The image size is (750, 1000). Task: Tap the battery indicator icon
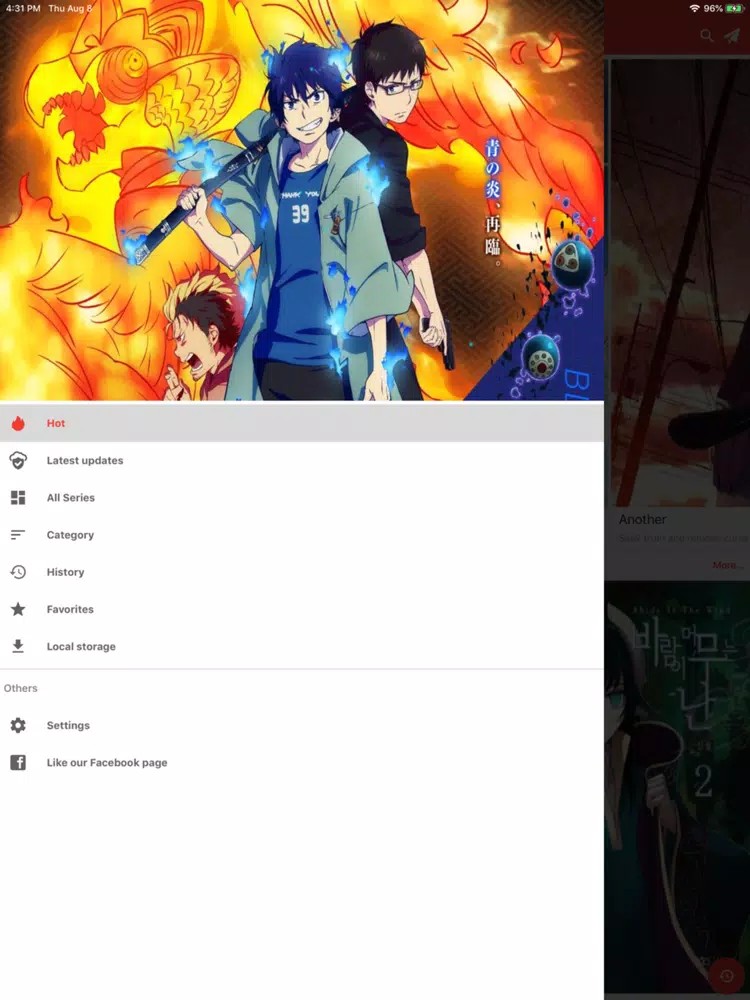734,8
